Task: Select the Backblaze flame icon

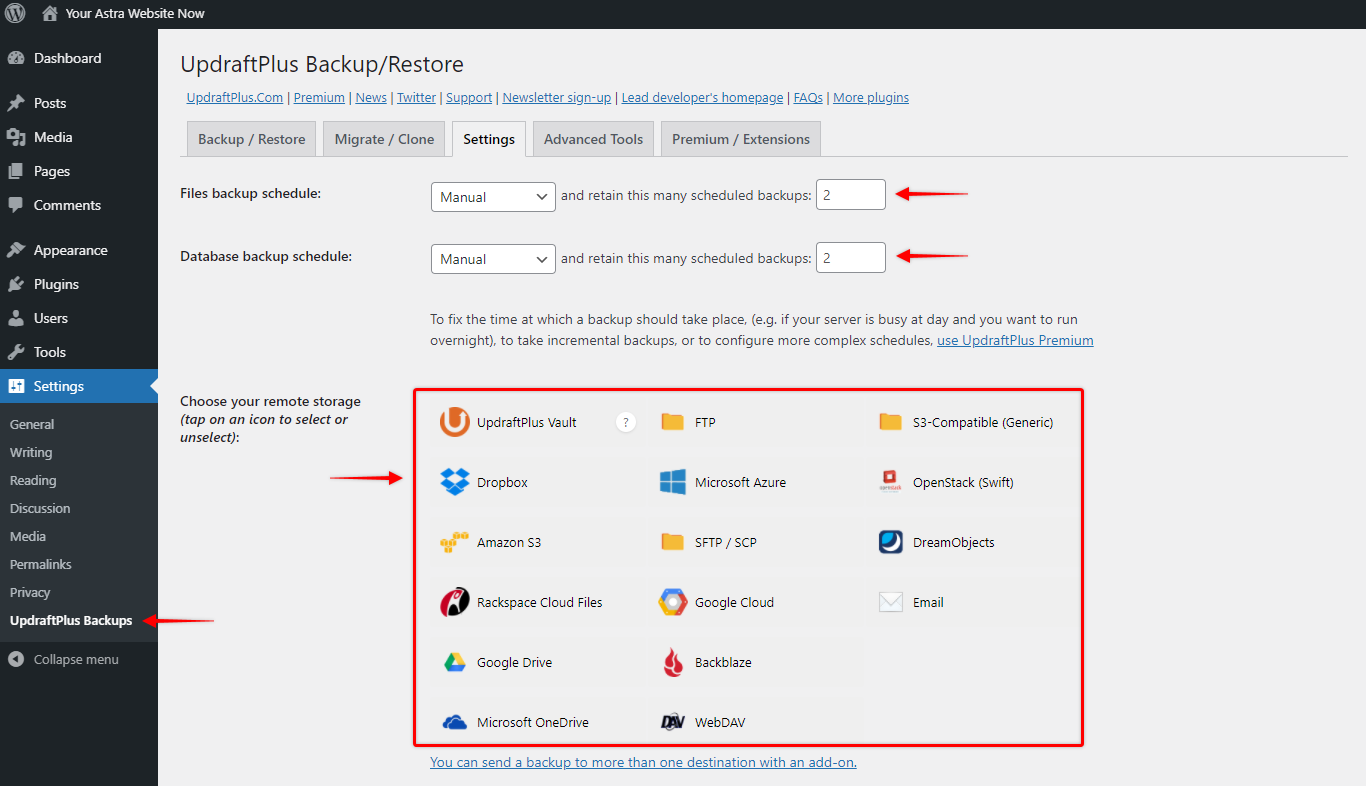Action: coord(672,662)
